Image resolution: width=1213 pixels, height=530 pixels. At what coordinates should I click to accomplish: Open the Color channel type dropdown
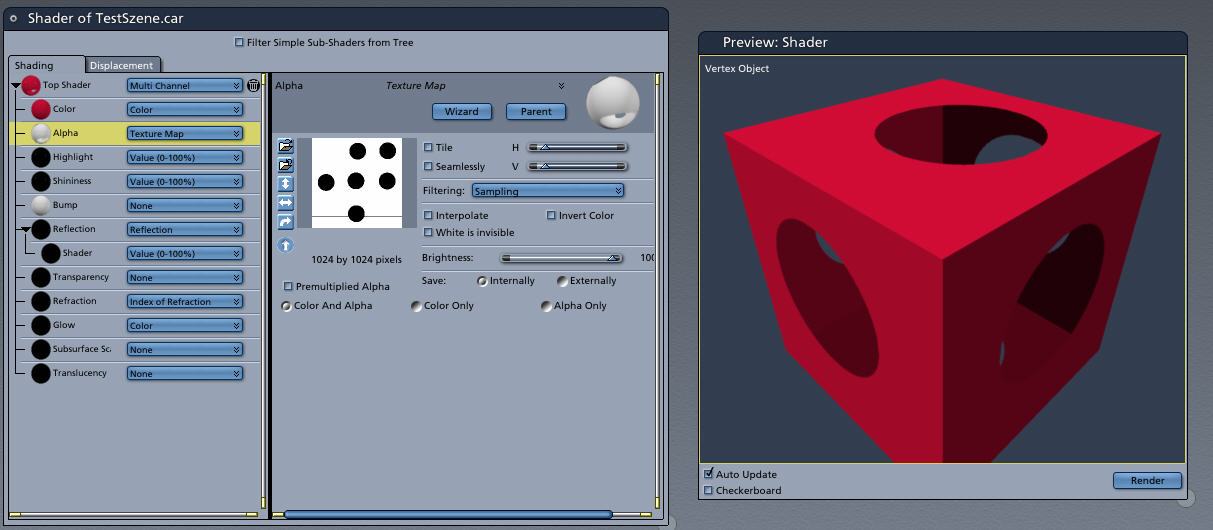pos(185,110)
